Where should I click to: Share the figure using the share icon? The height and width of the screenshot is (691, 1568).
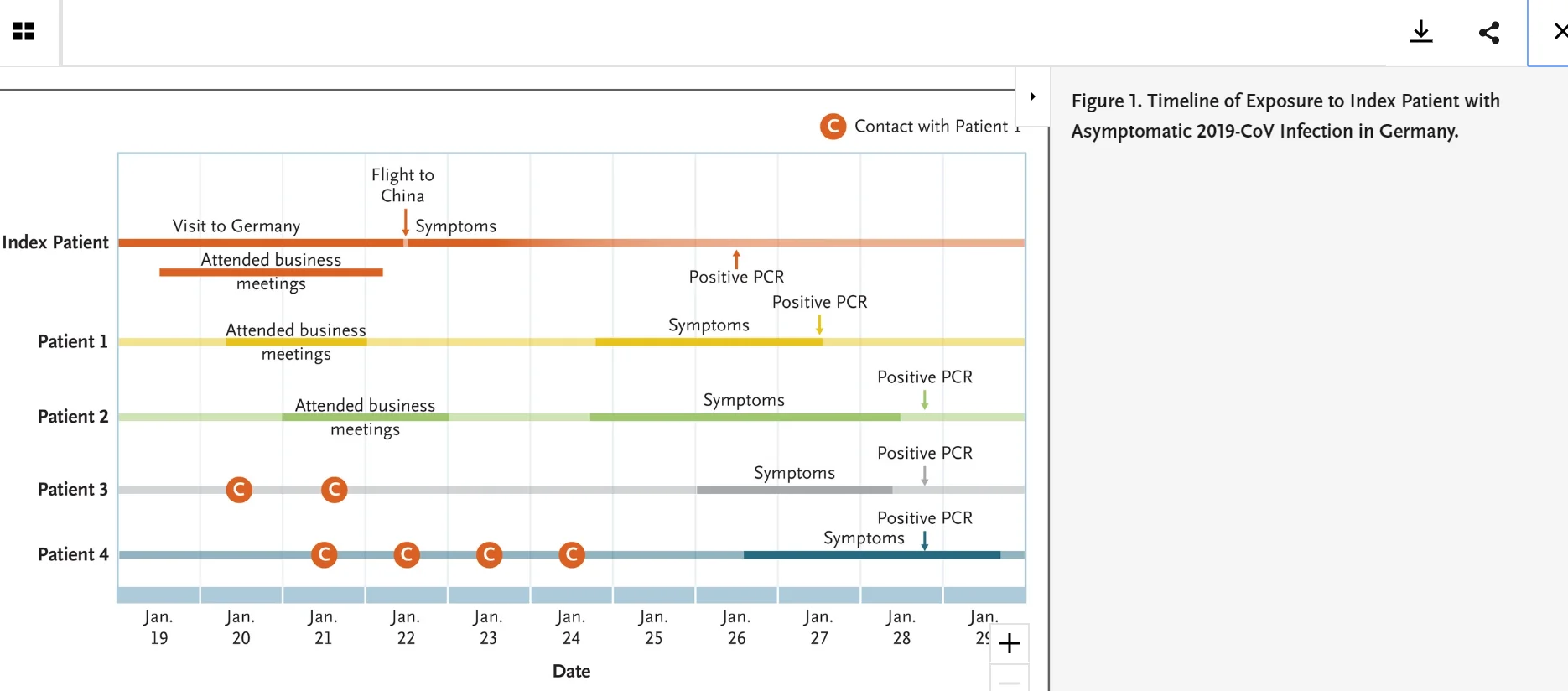tap(1489, 33)
